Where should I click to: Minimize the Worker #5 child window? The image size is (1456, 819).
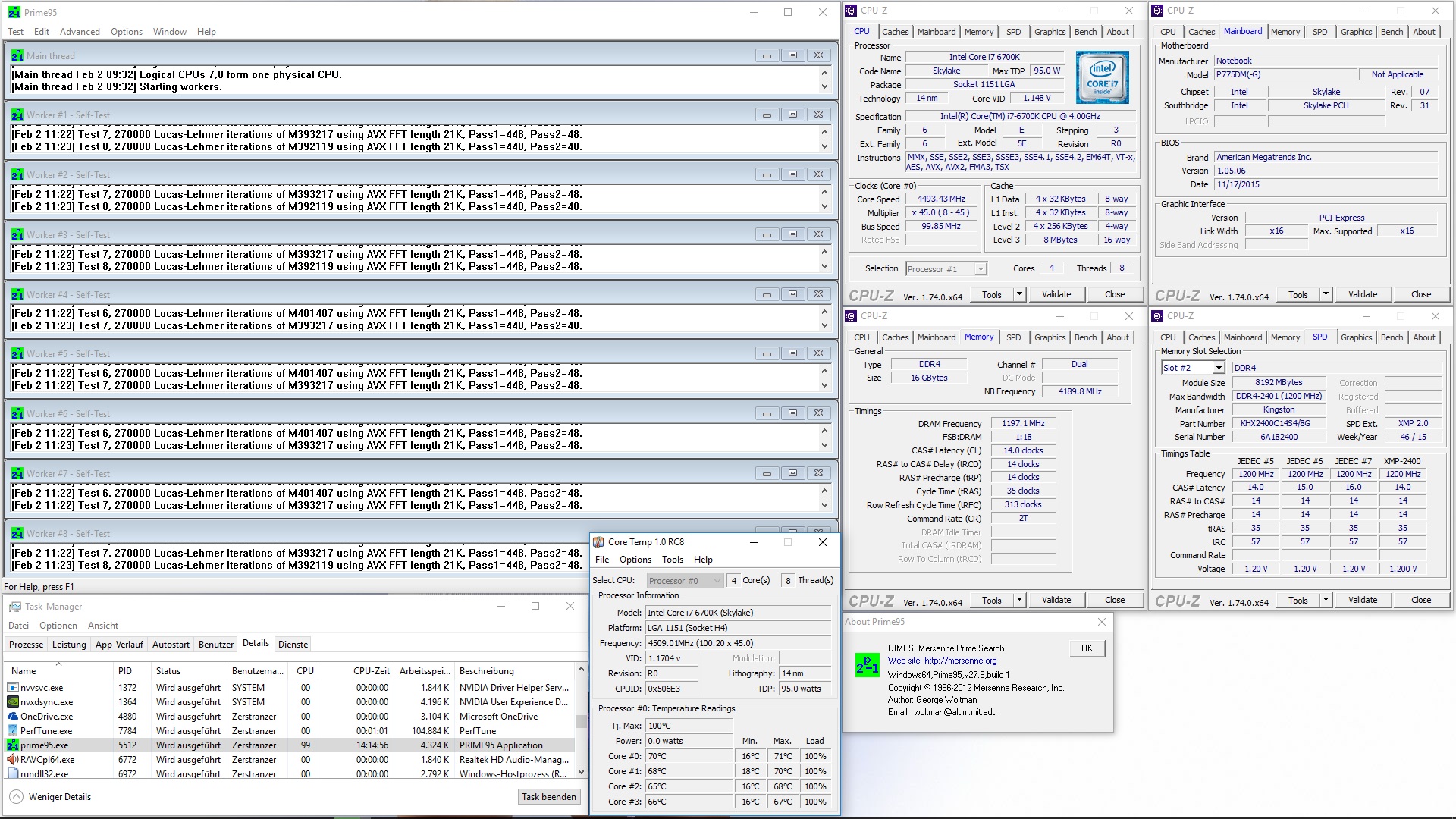767,353
